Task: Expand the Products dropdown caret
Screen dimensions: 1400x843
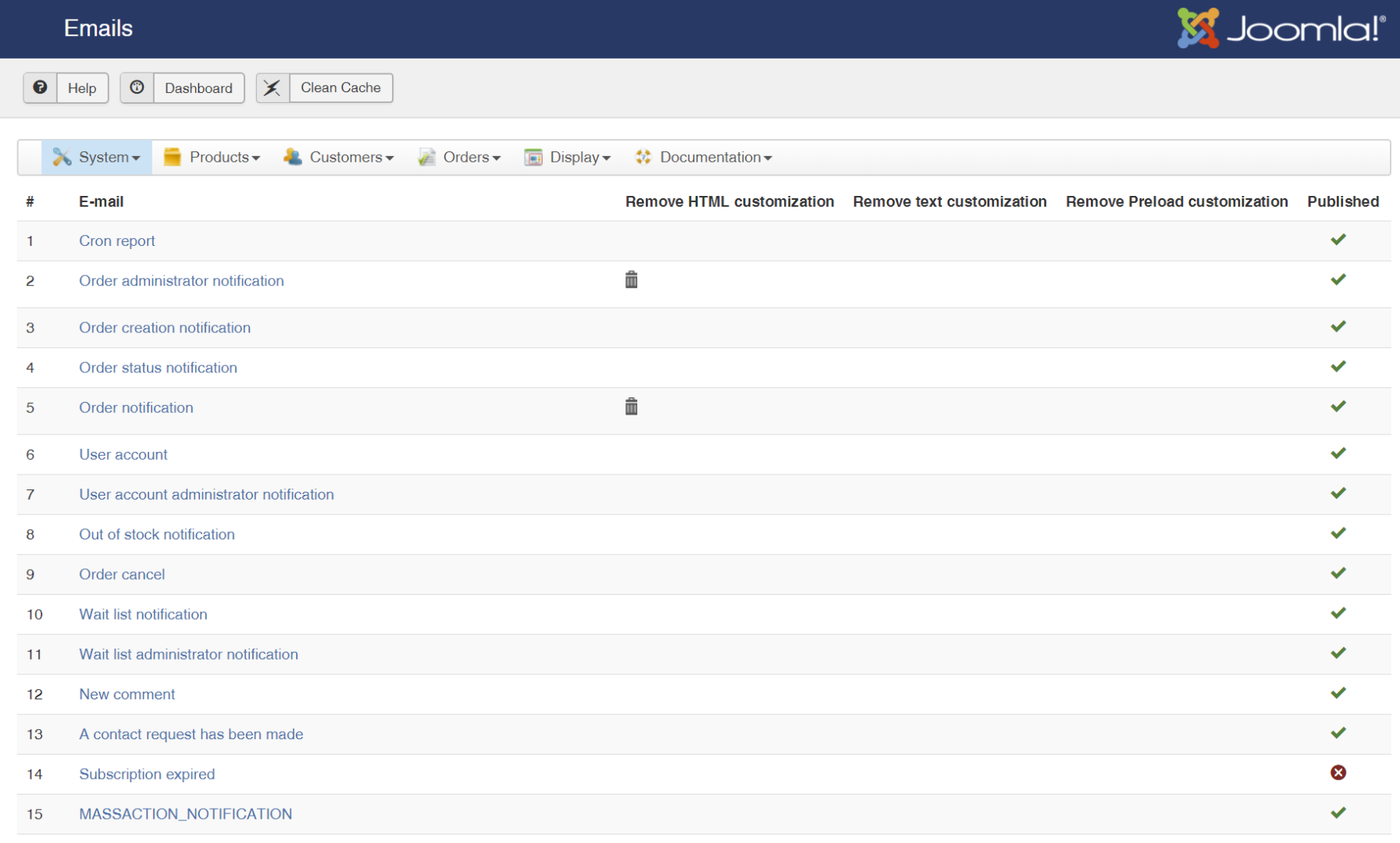Action: pos(255,158)
